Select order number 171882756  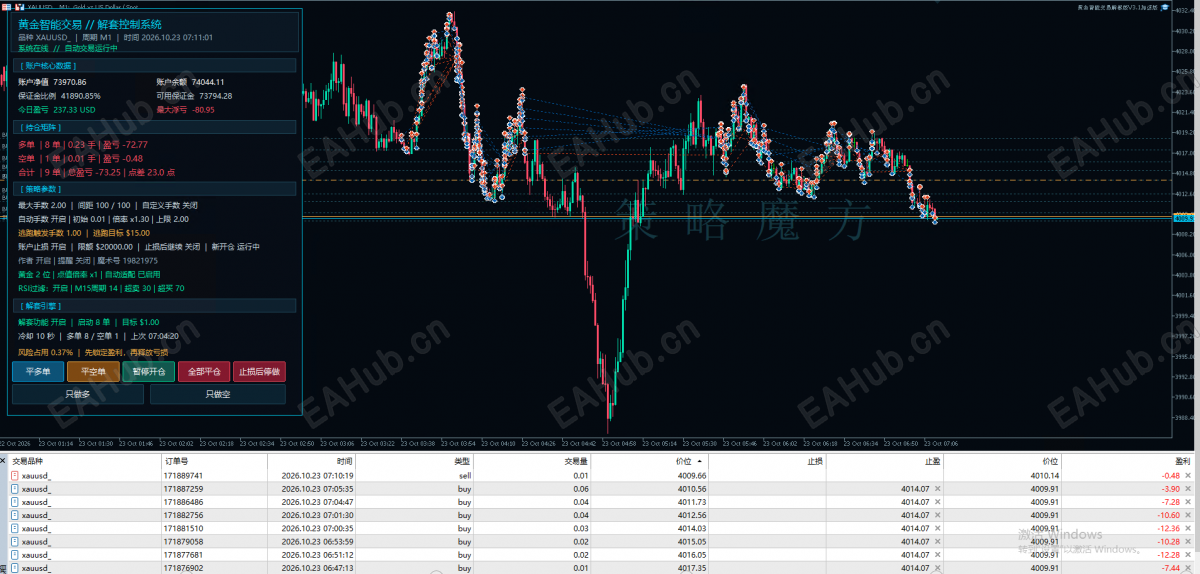point(183,515)
